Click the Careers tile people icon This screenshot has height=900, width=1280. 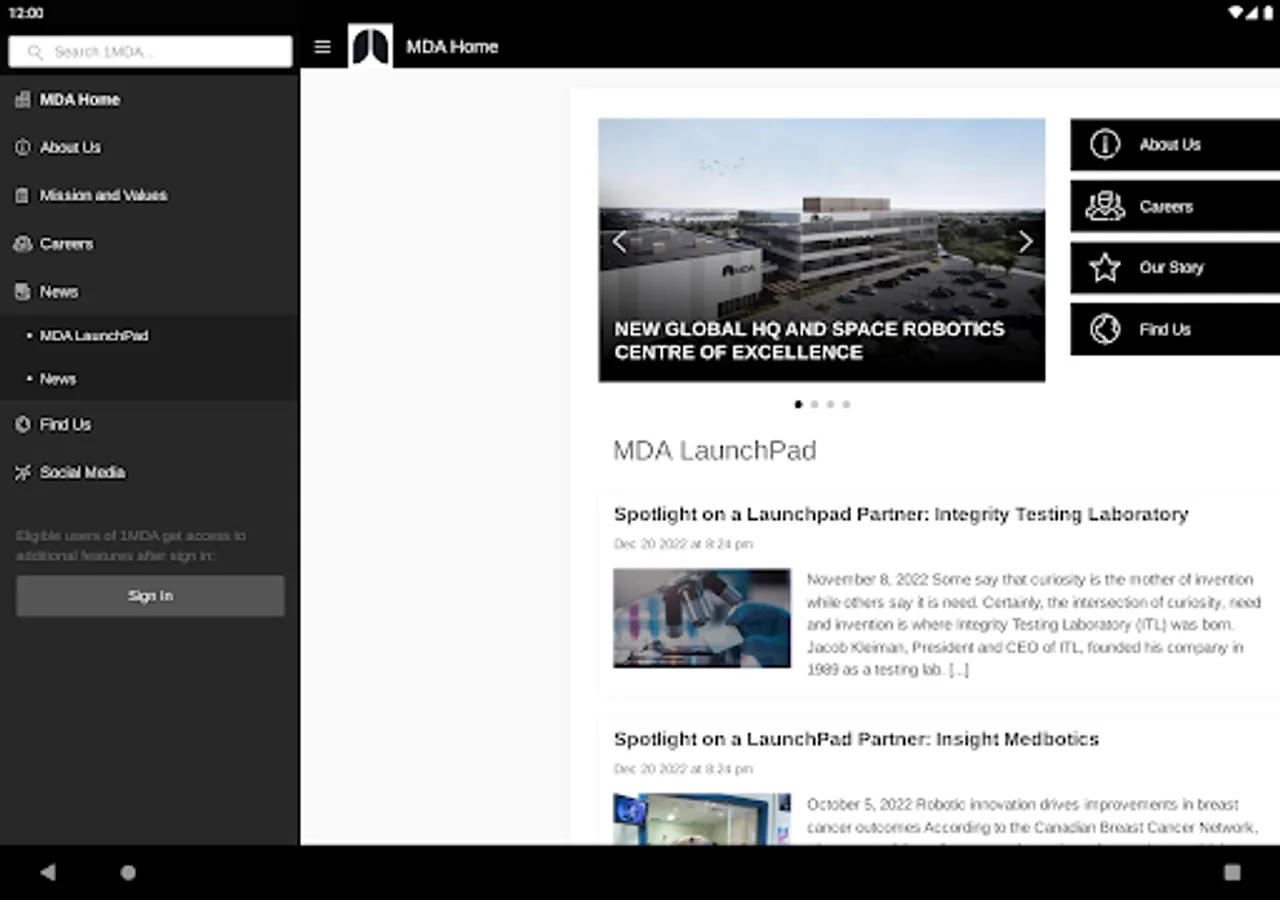1105,206
